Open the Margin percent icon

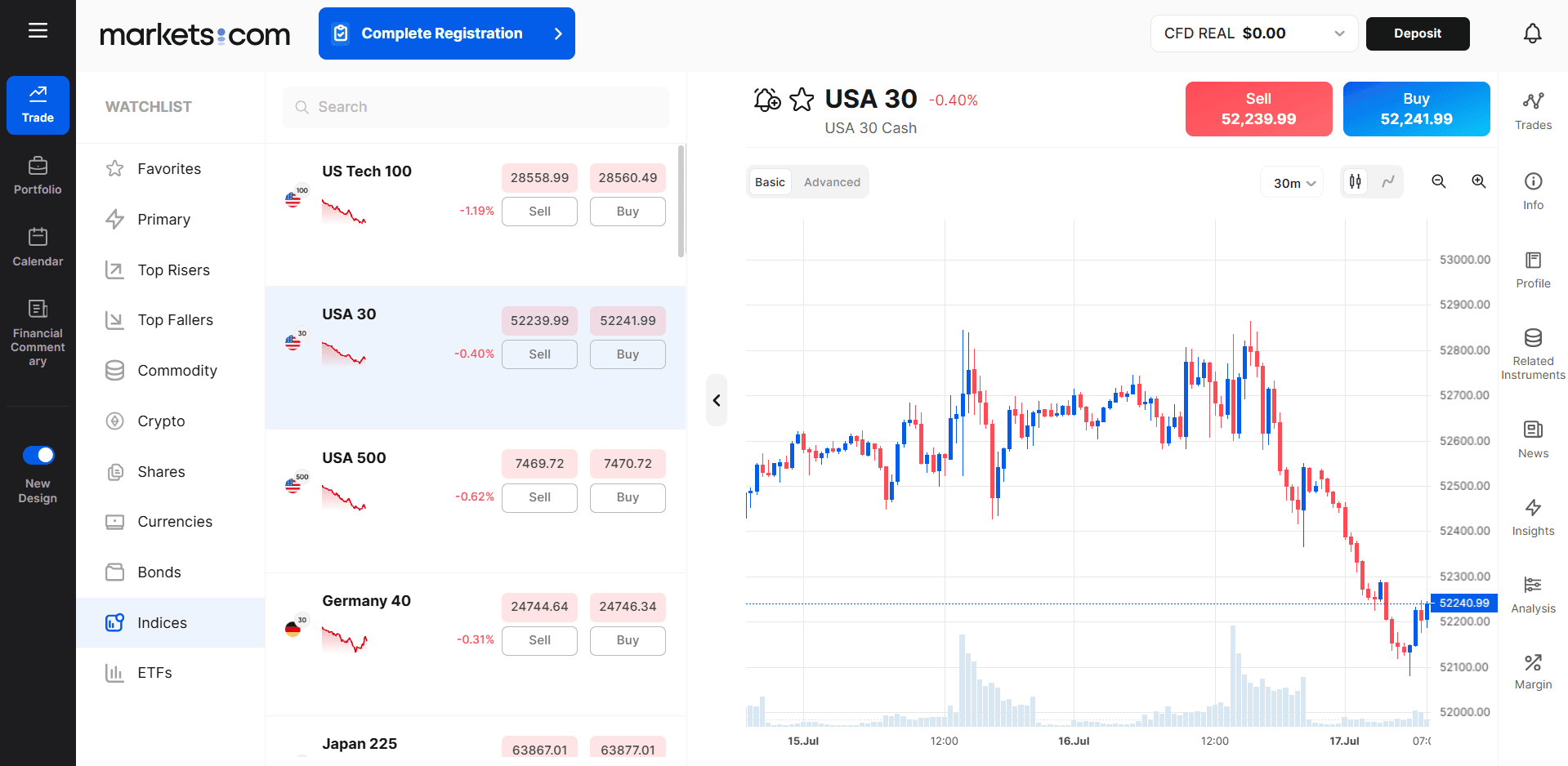[1533, 672]
